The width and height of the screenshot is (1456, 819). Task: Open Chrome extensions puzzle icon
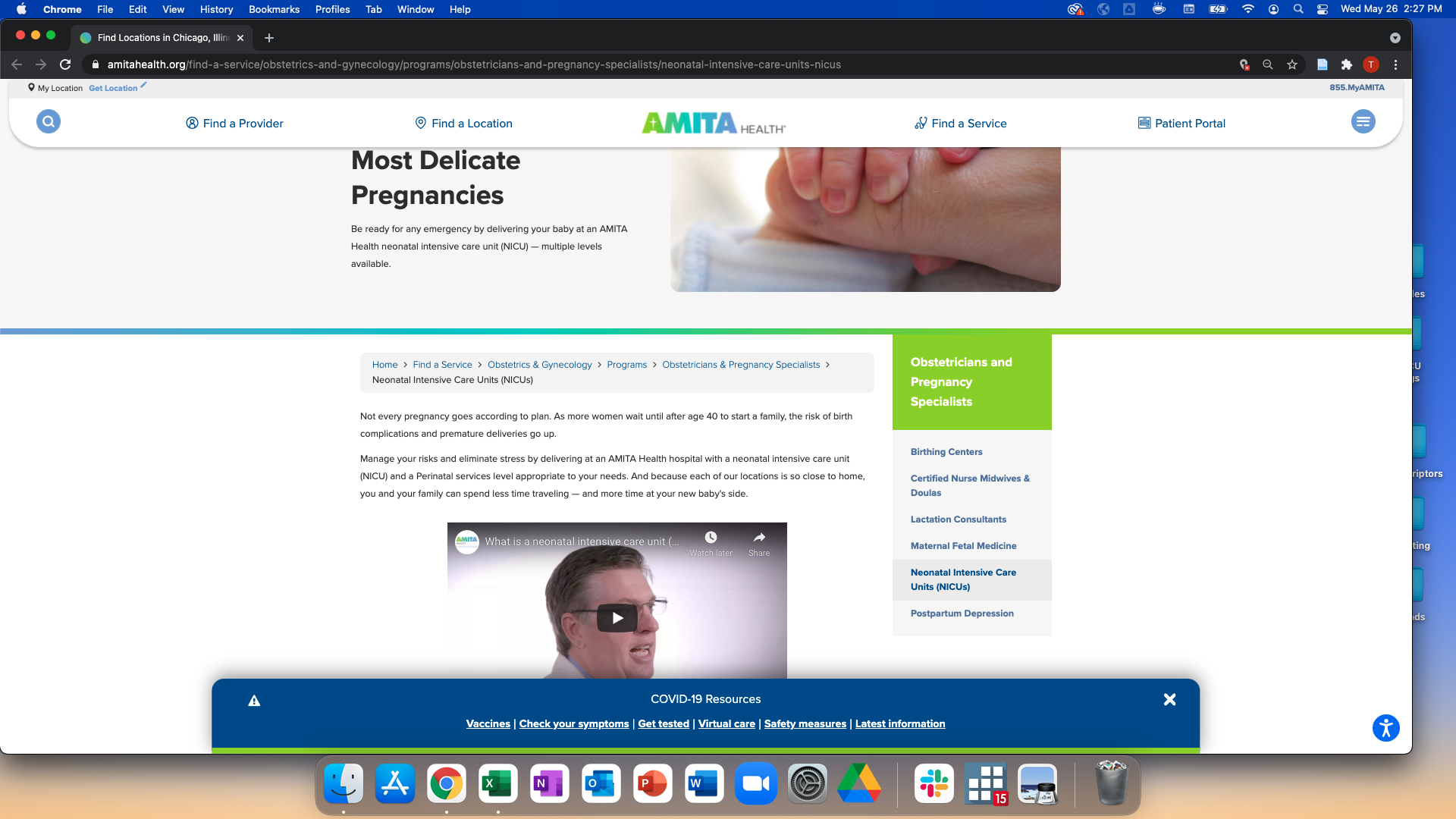point(1347,64)
